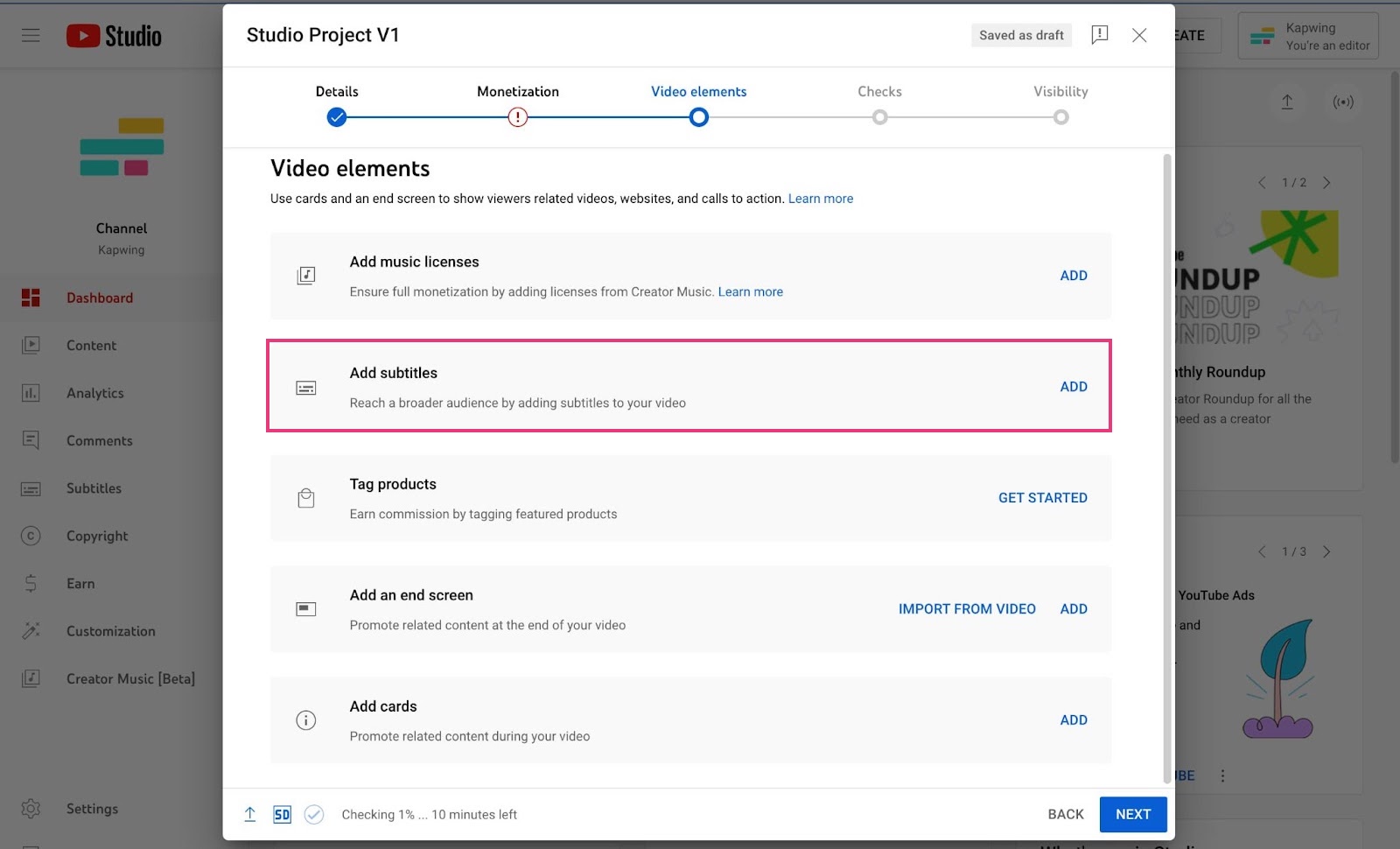The width and height of the screenshot is (1400, 849).
Task: Click the hamburger menu icon beside Studio logo
Action: pyautogui.click(x=31, y=35)
